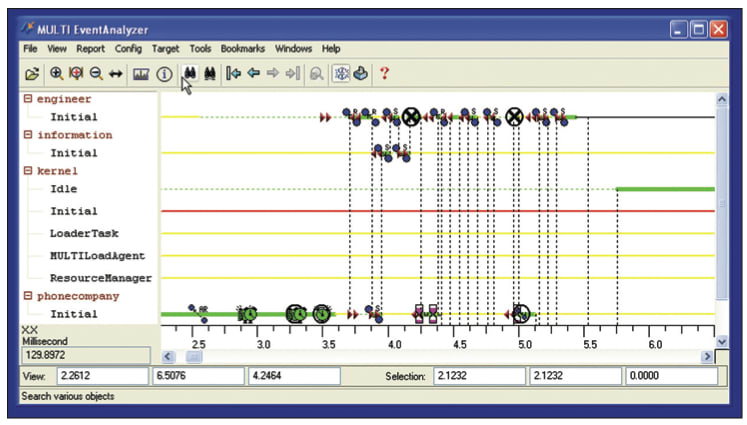Click the View start field 2.2612

(102, 376)
